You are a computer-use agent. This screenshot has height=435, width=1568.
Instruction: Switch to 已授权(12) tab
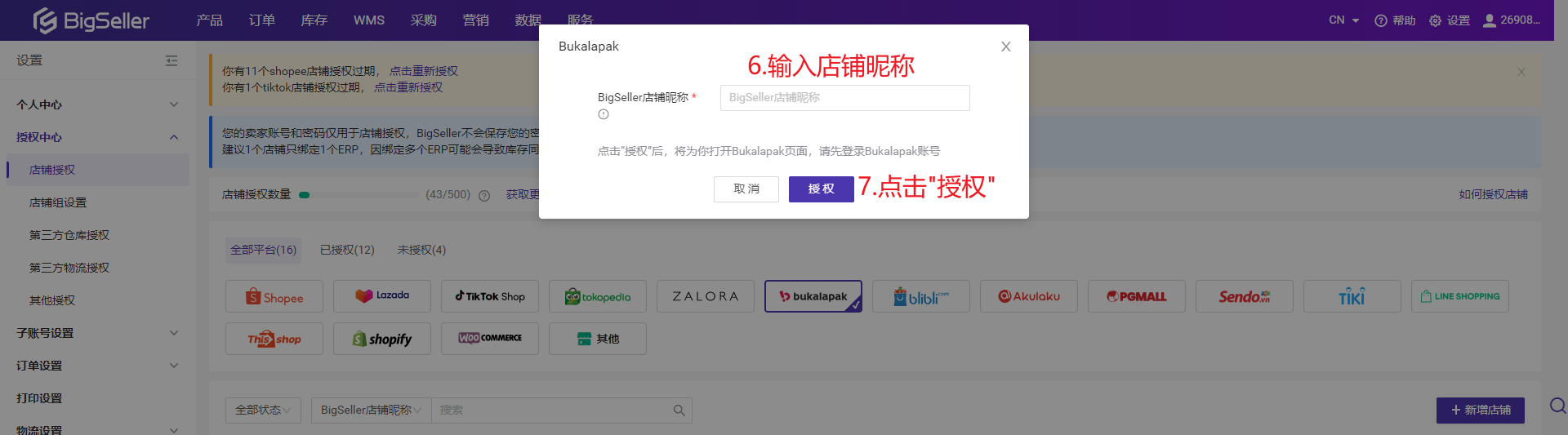pyautogui.click(x=347, y=250)
